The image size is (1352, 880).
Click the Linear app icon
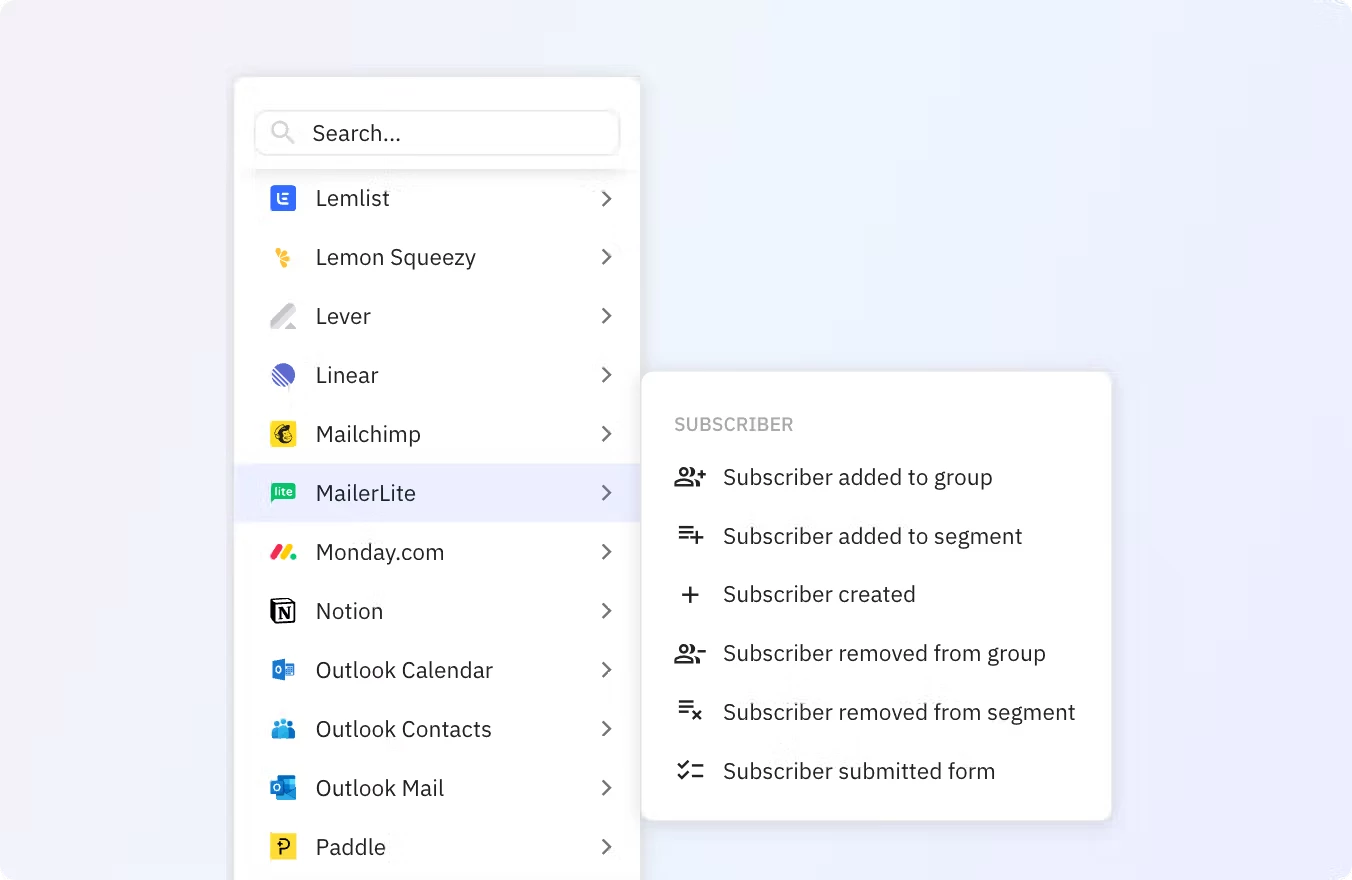pyautogui.click(x=283, y=376)
